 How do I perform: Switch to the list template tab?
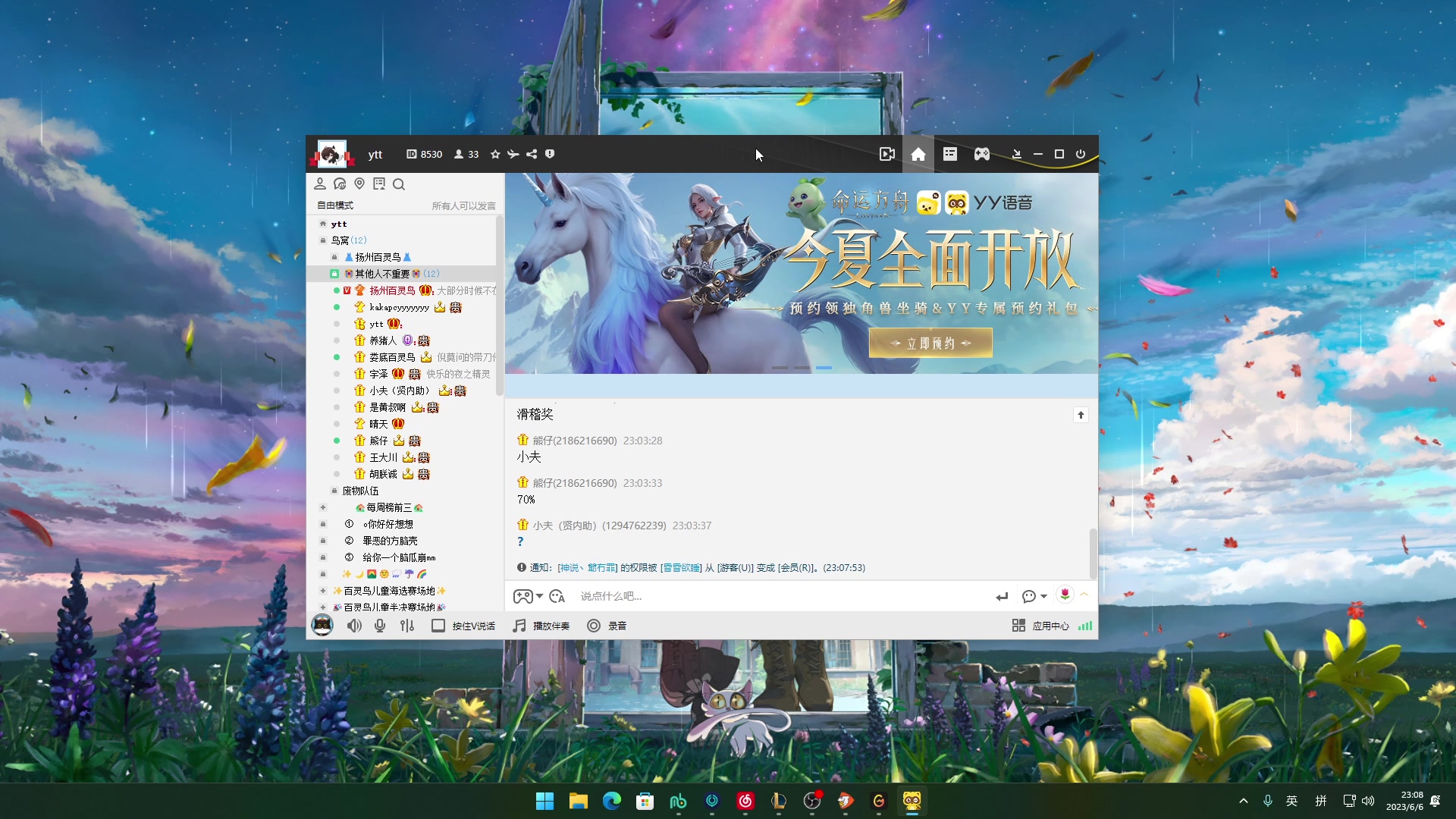click(x=950, y=154)
